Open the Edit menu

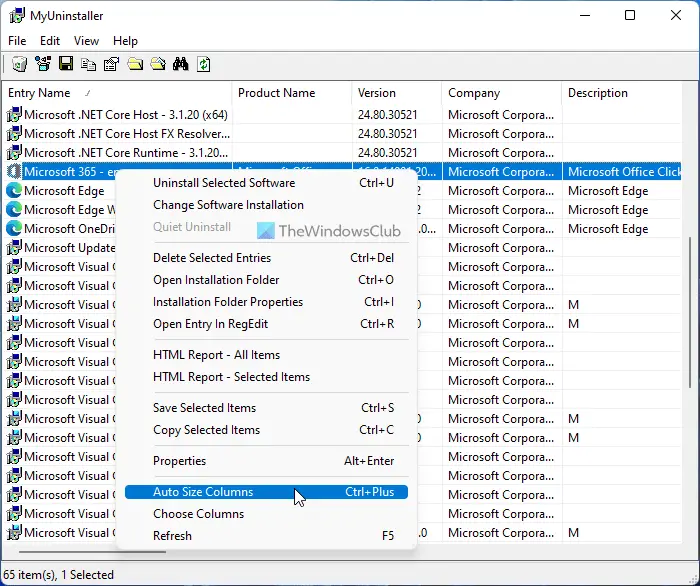point(50,41)
